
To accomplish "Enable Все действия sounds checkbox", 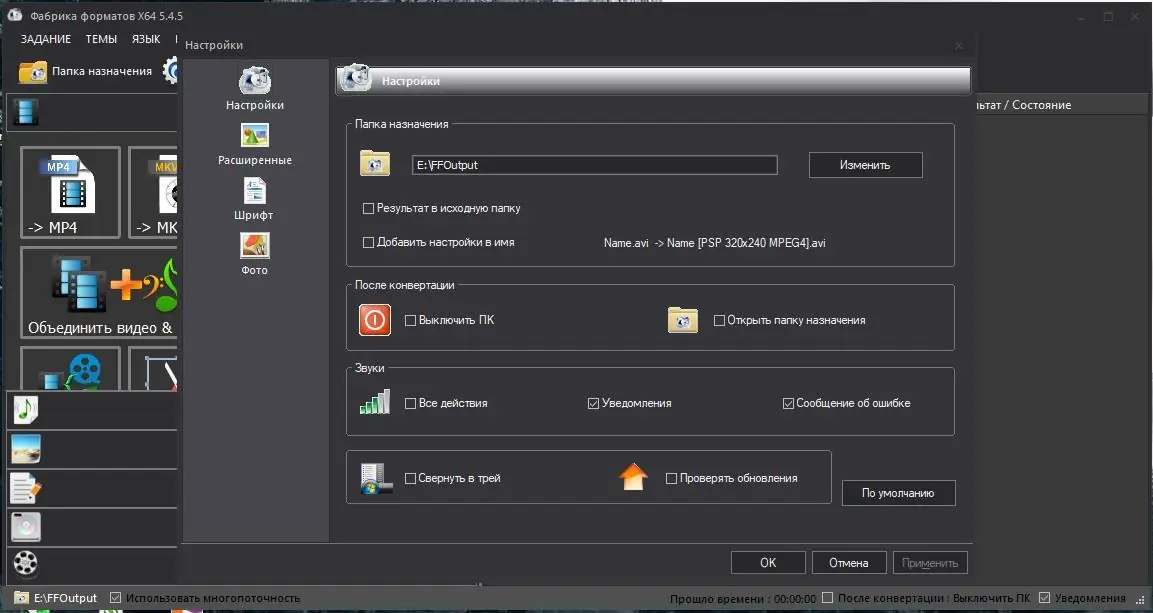I will click(x=410, y=404).
